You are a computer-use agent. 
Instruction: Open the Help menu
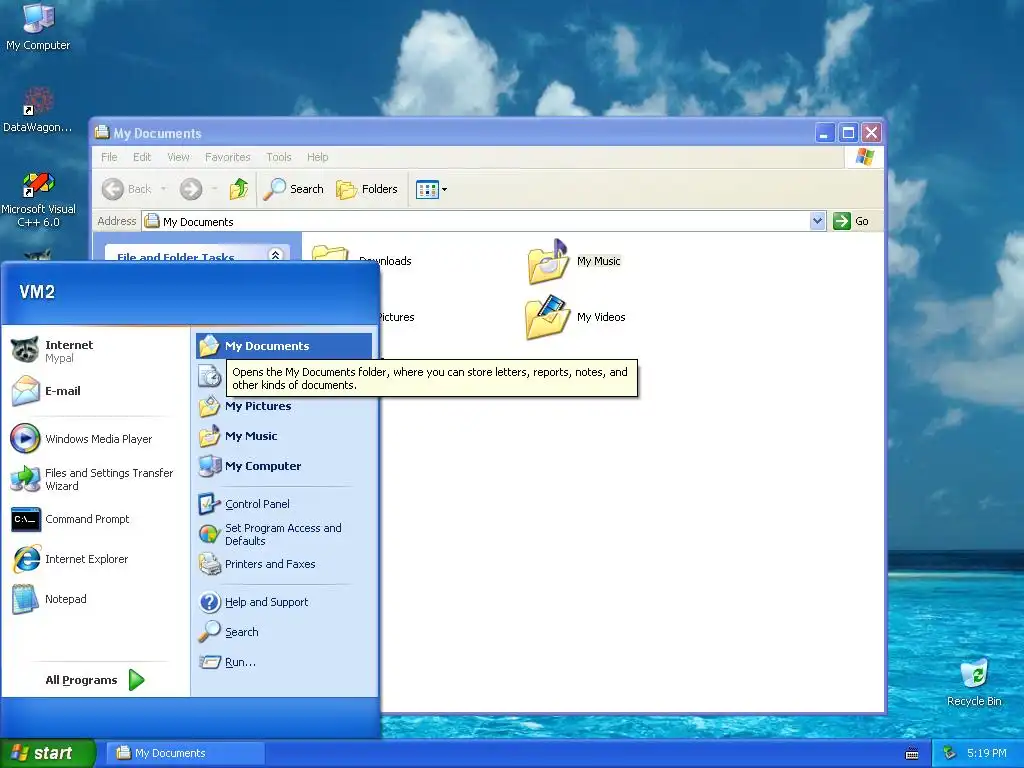tap(317, 157)
